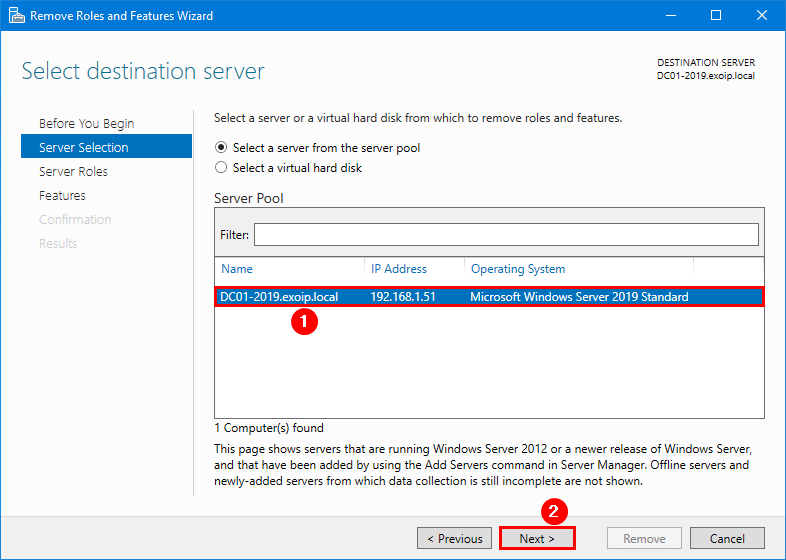Go to the Server Selection step
This screenshot has height=560, width=786.
(84, 148)
